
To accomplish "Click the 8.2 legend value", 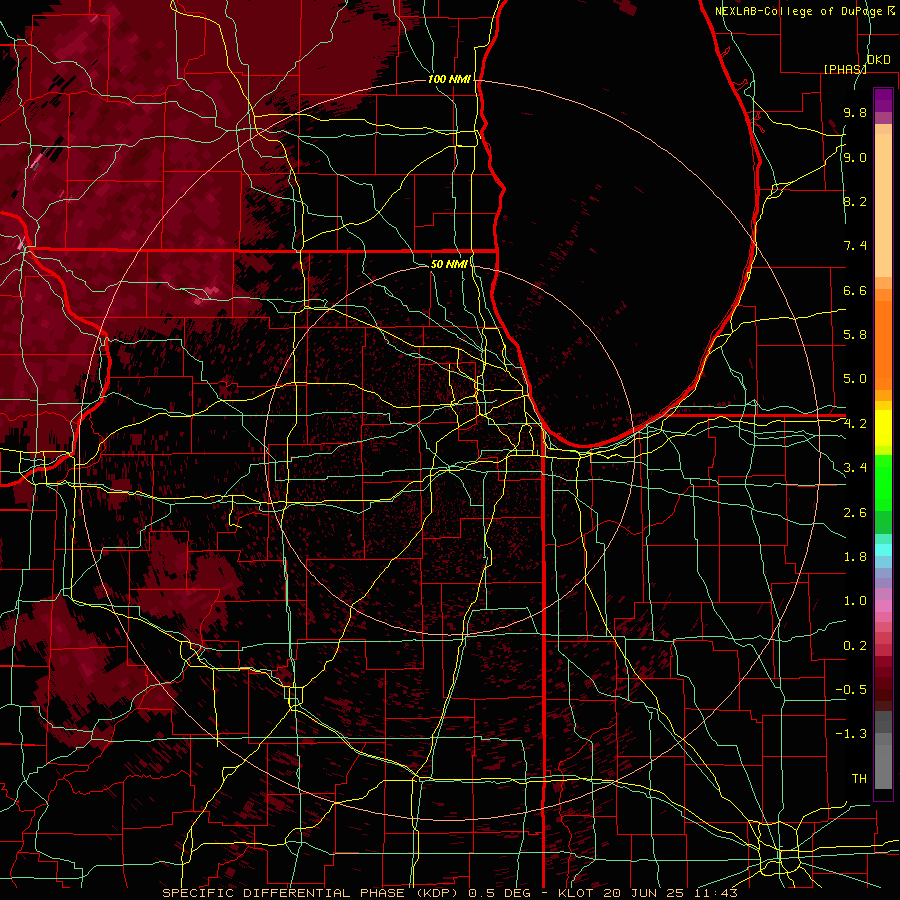I will click(855, 201).
